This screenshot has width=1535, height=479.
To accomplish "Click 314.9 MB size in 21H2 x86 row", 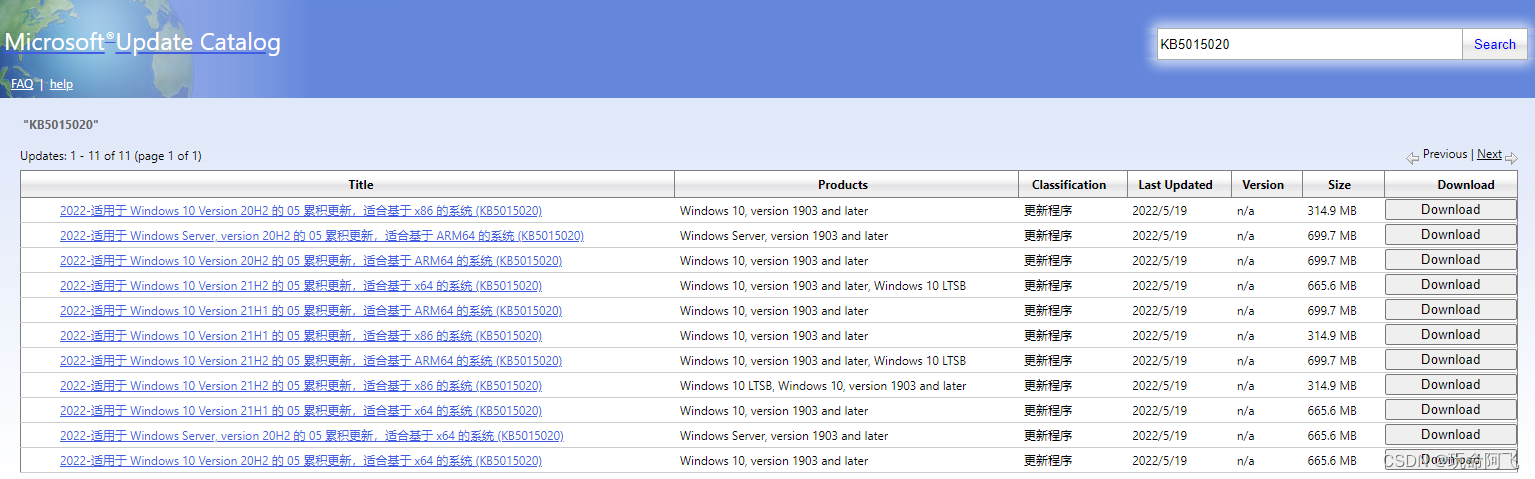I will pos(1332,386).
